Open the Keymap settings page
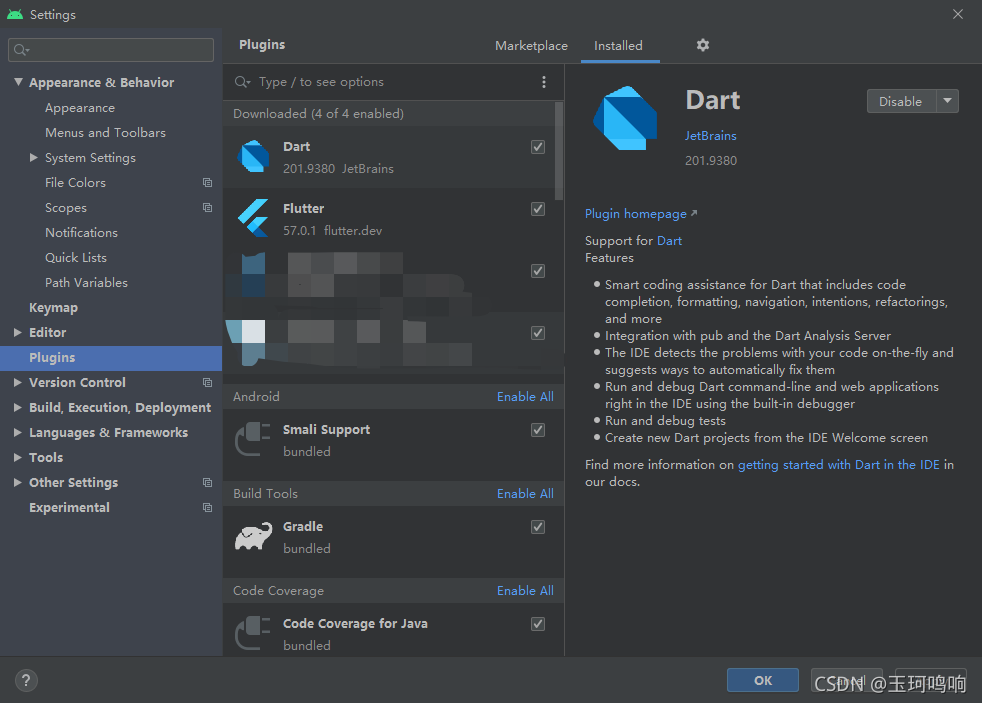This screenshot has width=982, height=703. click(x=53, y=307)
